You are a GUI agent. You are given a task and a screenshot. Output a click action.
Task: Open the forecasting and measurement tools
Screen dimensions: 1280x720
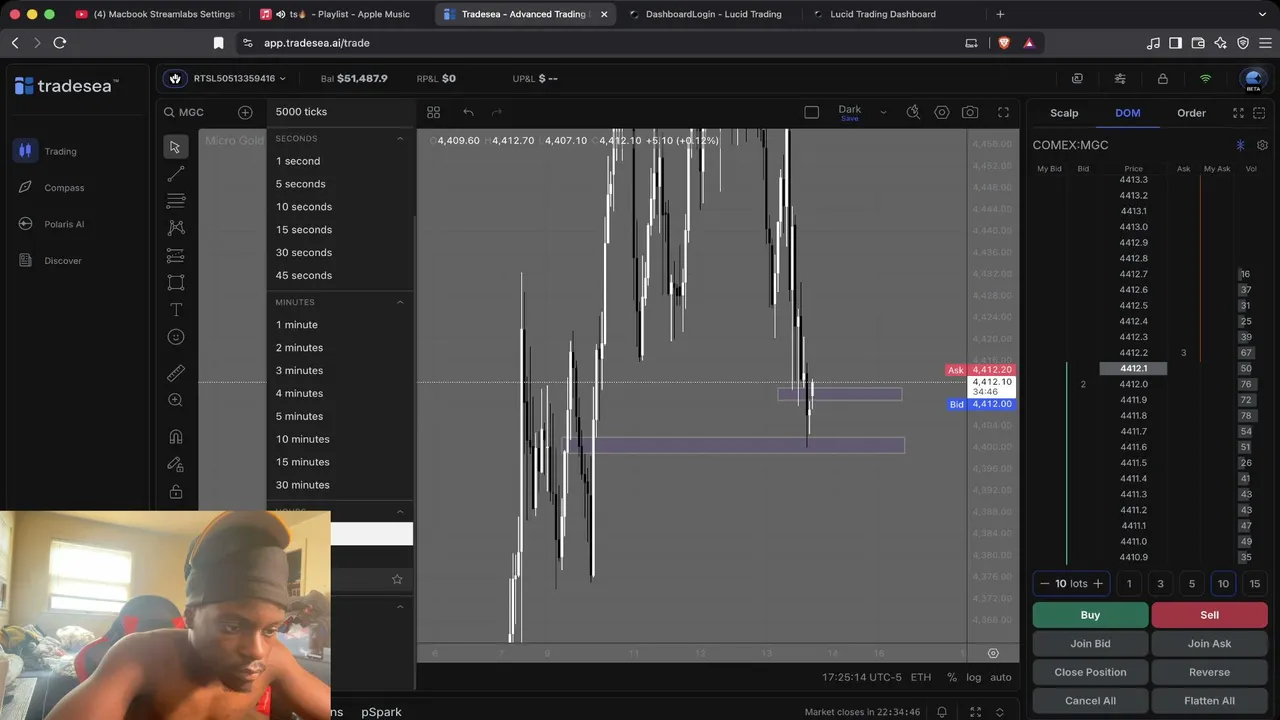175,255
